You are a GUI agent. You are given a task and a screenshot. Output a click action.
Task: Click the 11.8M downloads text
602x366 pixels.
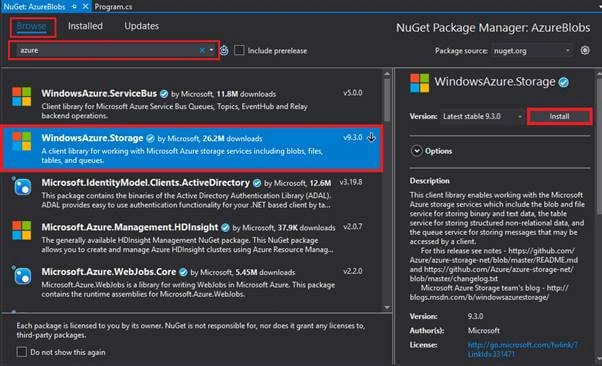coord(246,94)
